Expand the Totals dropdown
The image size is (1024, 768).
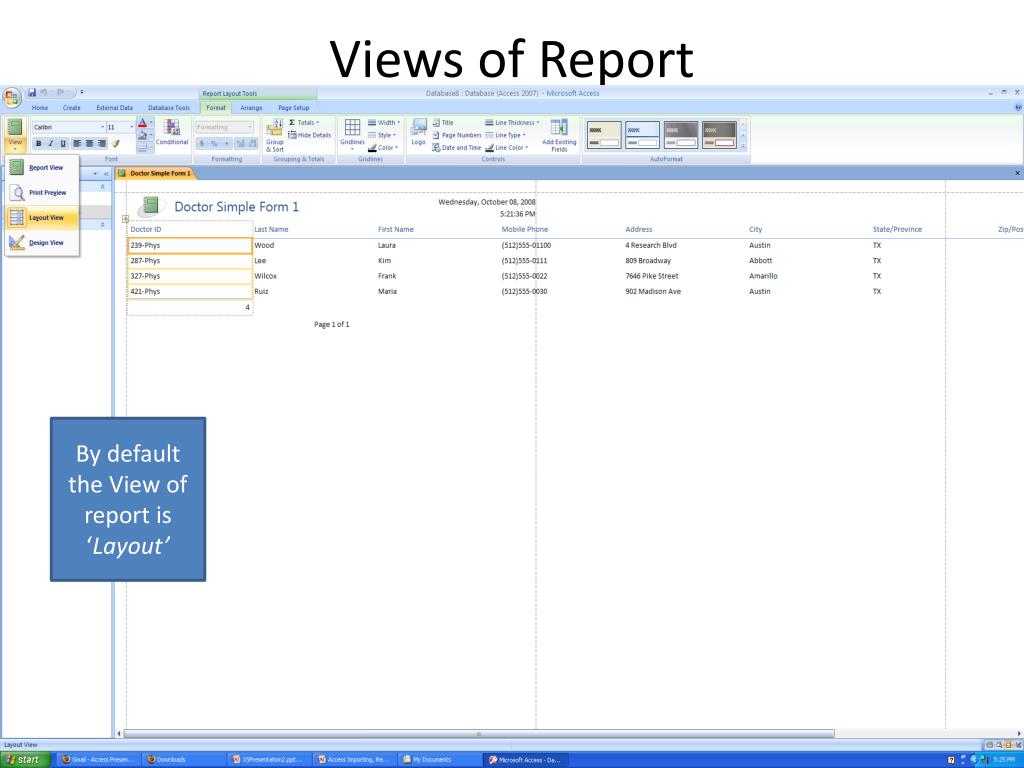(x=304, y=123)
